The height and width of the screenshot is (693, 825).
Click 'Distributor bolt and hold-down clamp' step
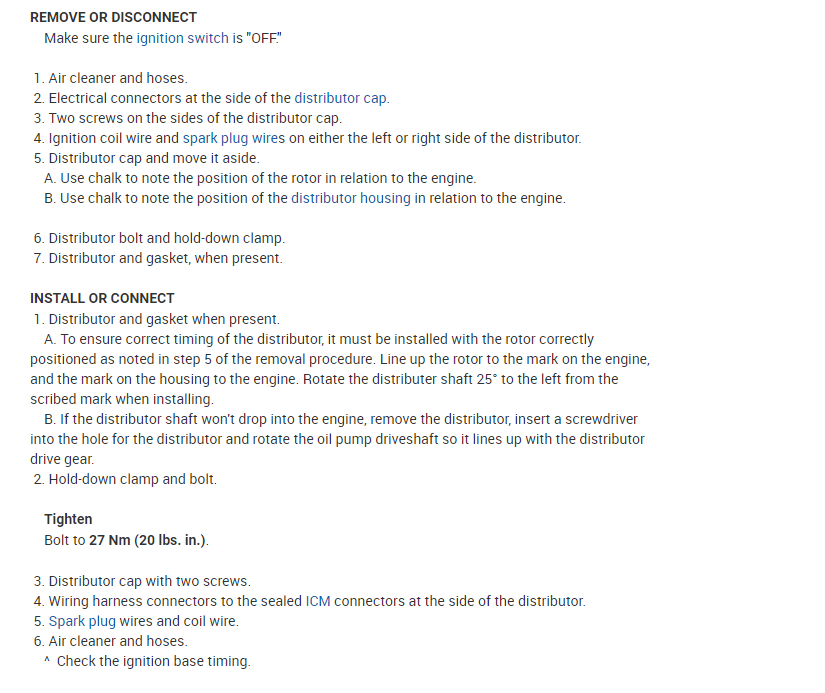pos(166,238)
